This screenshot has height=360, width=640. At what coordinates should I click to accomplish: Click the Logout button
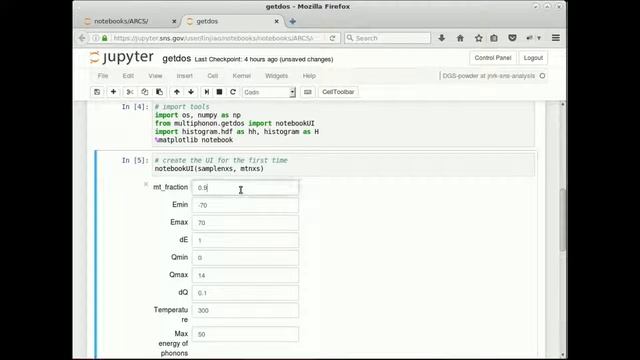coord(533,58)
